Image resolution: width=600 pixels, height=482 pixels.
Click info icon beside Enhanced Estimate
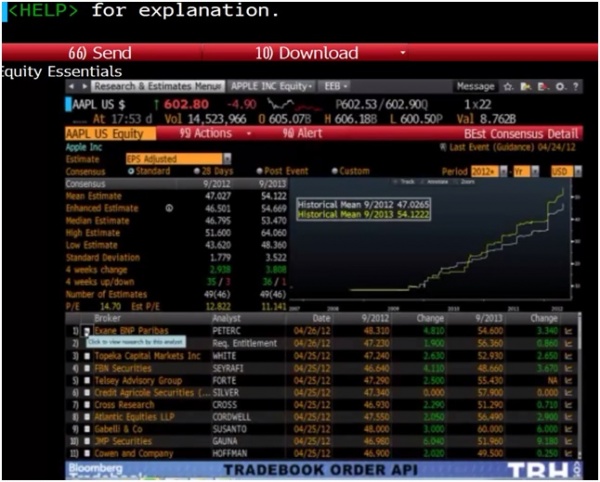click(x=169, y=208)
